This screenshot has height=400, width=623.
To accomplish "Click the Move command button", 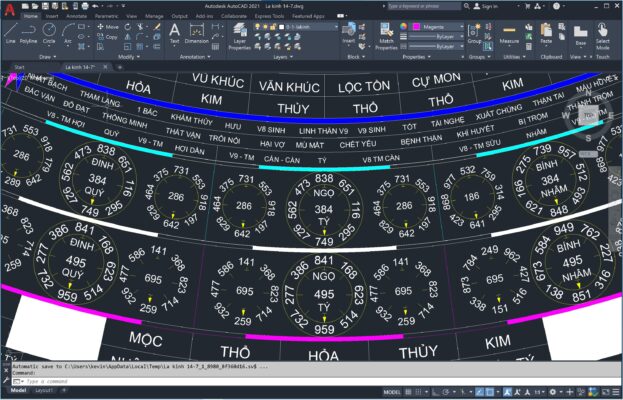I will pyautogui.click(x=107, y=27).
